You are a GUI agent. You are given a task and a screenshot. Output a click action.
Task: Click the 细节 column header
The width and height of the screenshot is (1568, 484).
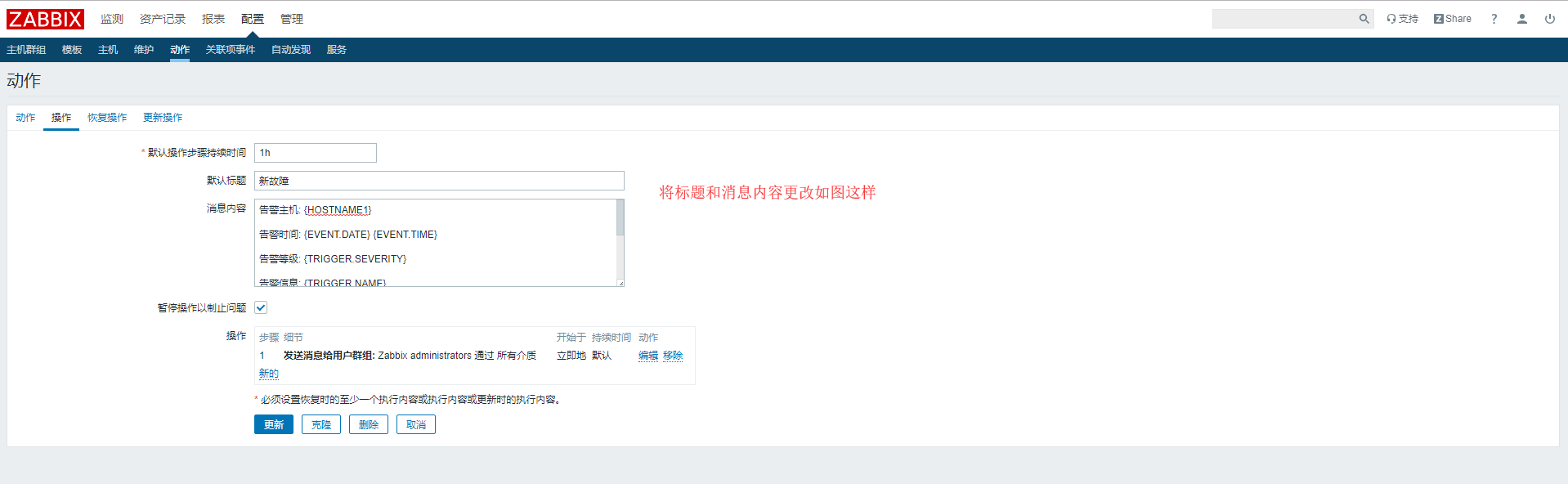[x=293, y=338]
